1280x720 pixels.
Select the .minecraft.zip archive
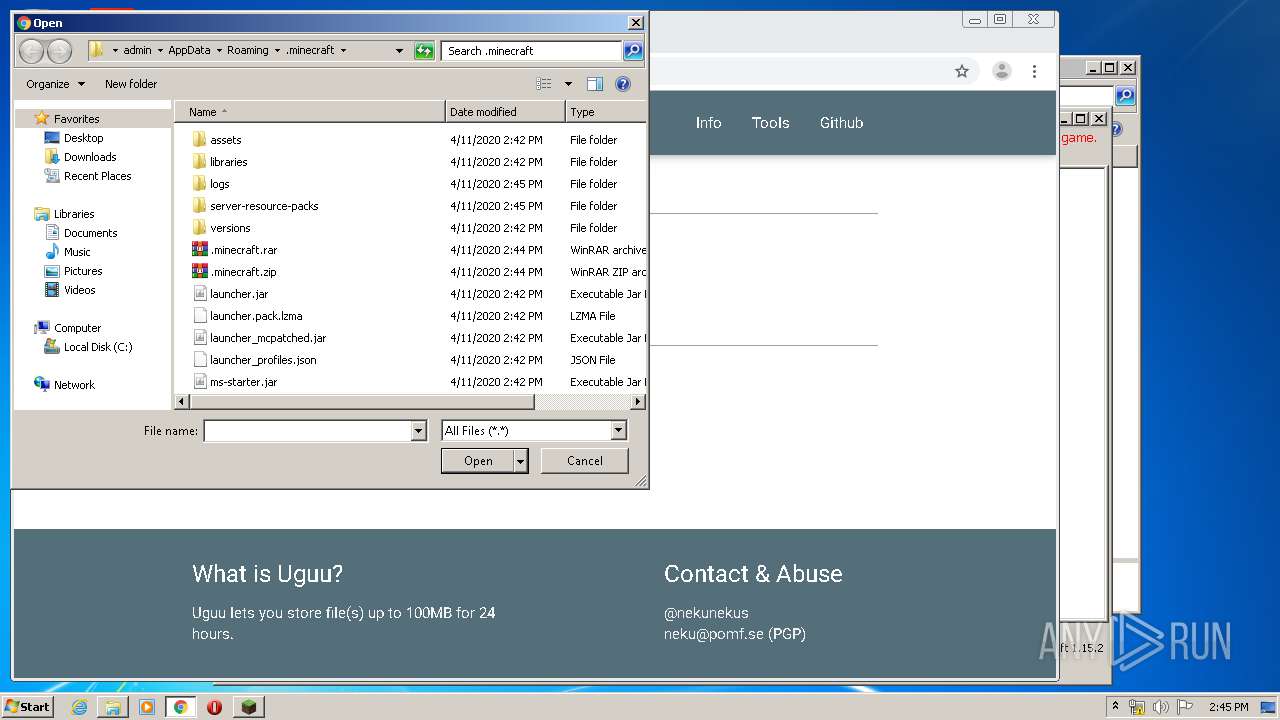coord(243,272)
